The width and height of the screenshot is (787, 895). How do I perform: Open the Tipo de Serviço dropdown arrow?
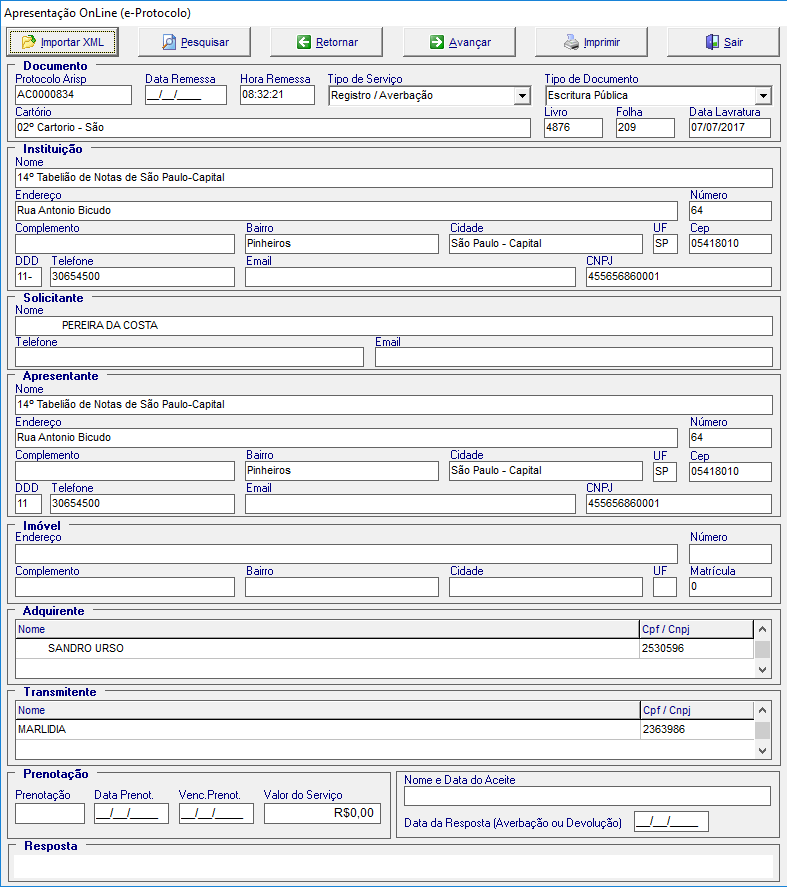coord(522,96)
